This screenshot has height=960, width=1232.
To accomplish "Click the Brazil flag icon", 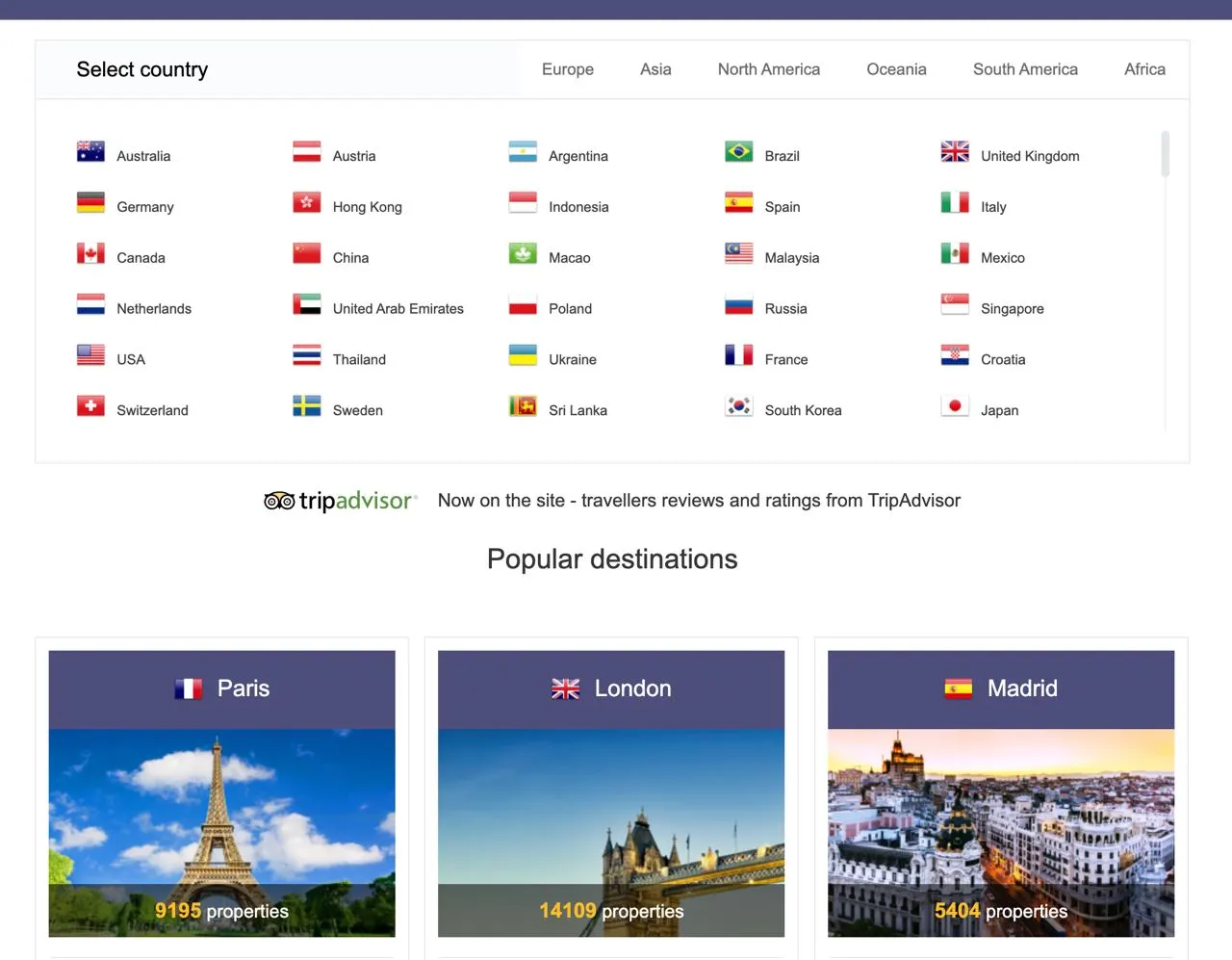I will tap(738, 152).
